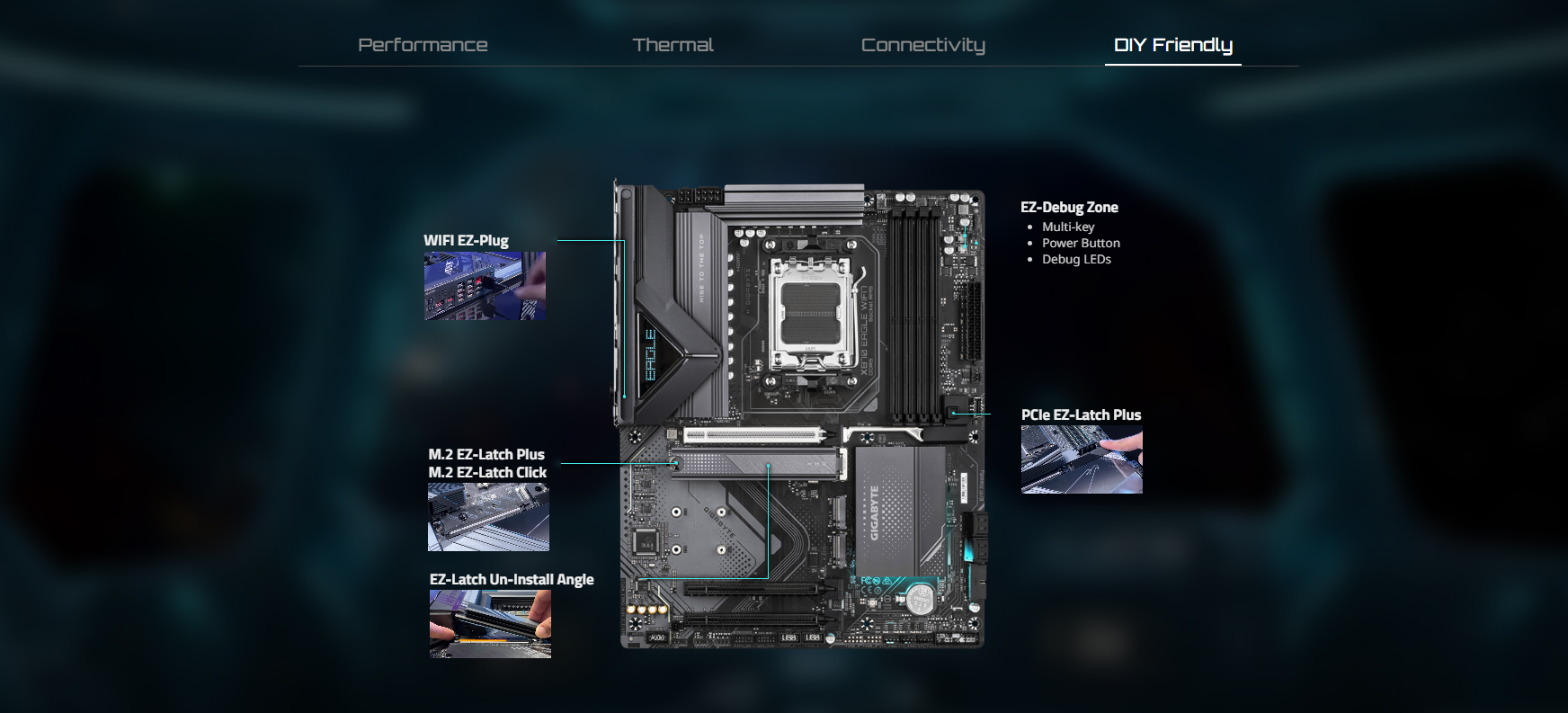The width and height of the screenshot is (1568, 713).
Task: Click the CPU socket on the motherboard
Action: pos(811,314)
